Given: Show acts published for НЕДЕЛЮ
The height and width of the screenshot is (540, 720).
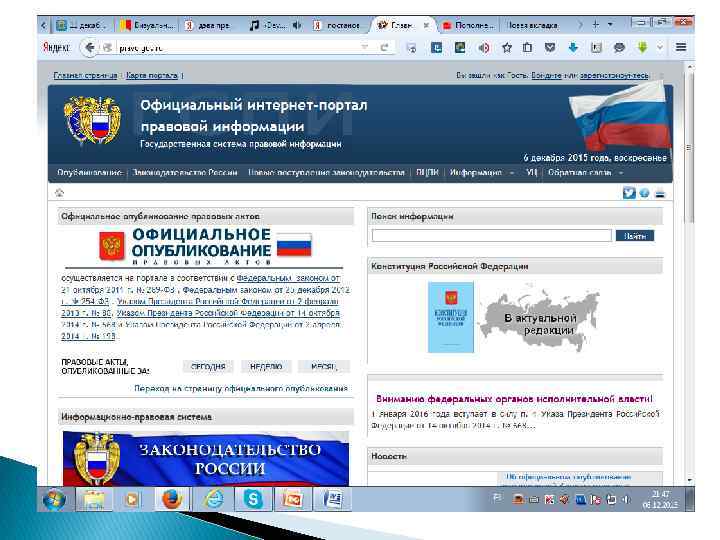Looking at the screenshot, I should click(266, 366).
